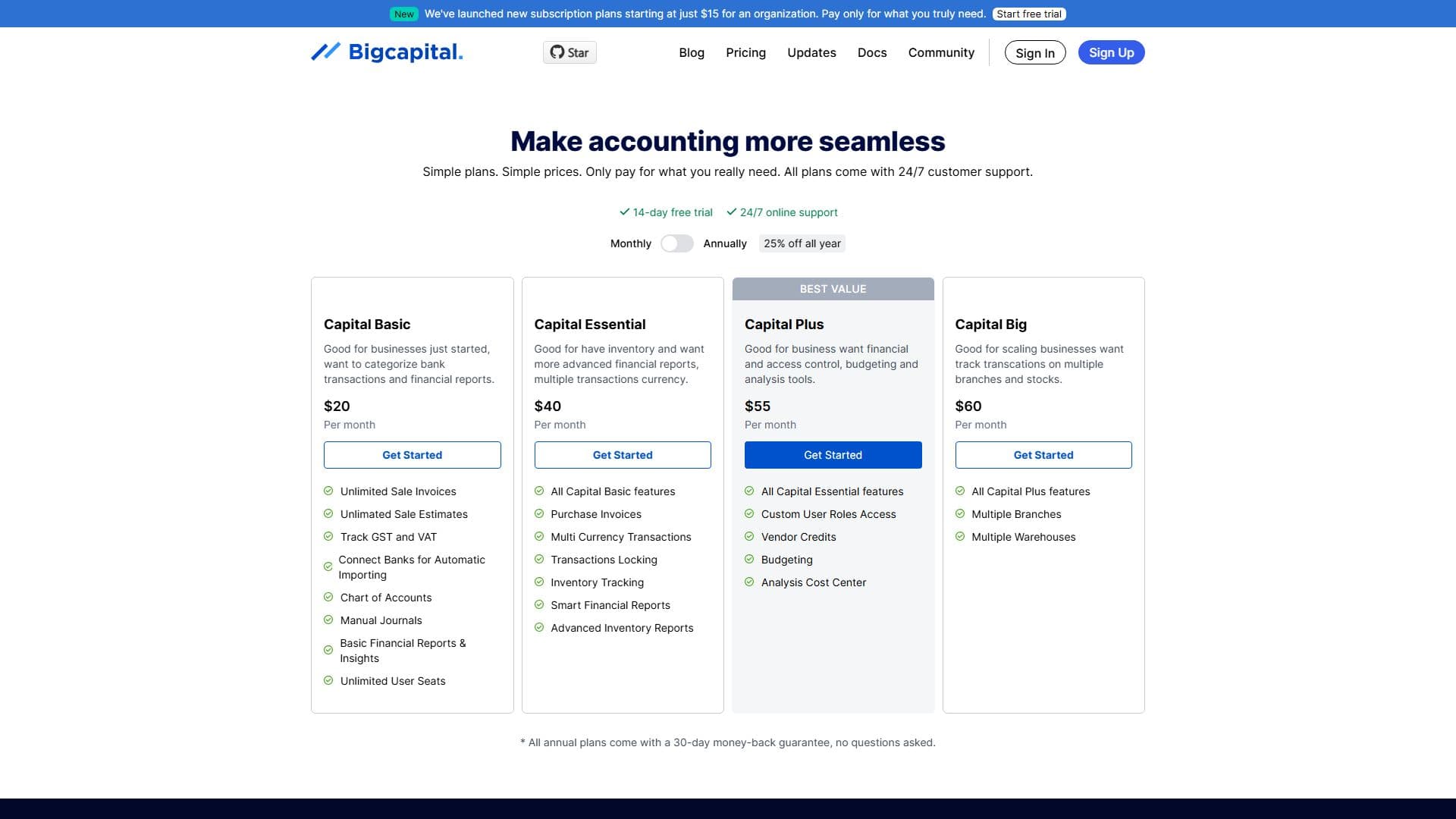Image resolution: width=1456 pixels, height=819 pixels.
Task: Click the Bigcapital logo
Action: (x=387, y=52)
